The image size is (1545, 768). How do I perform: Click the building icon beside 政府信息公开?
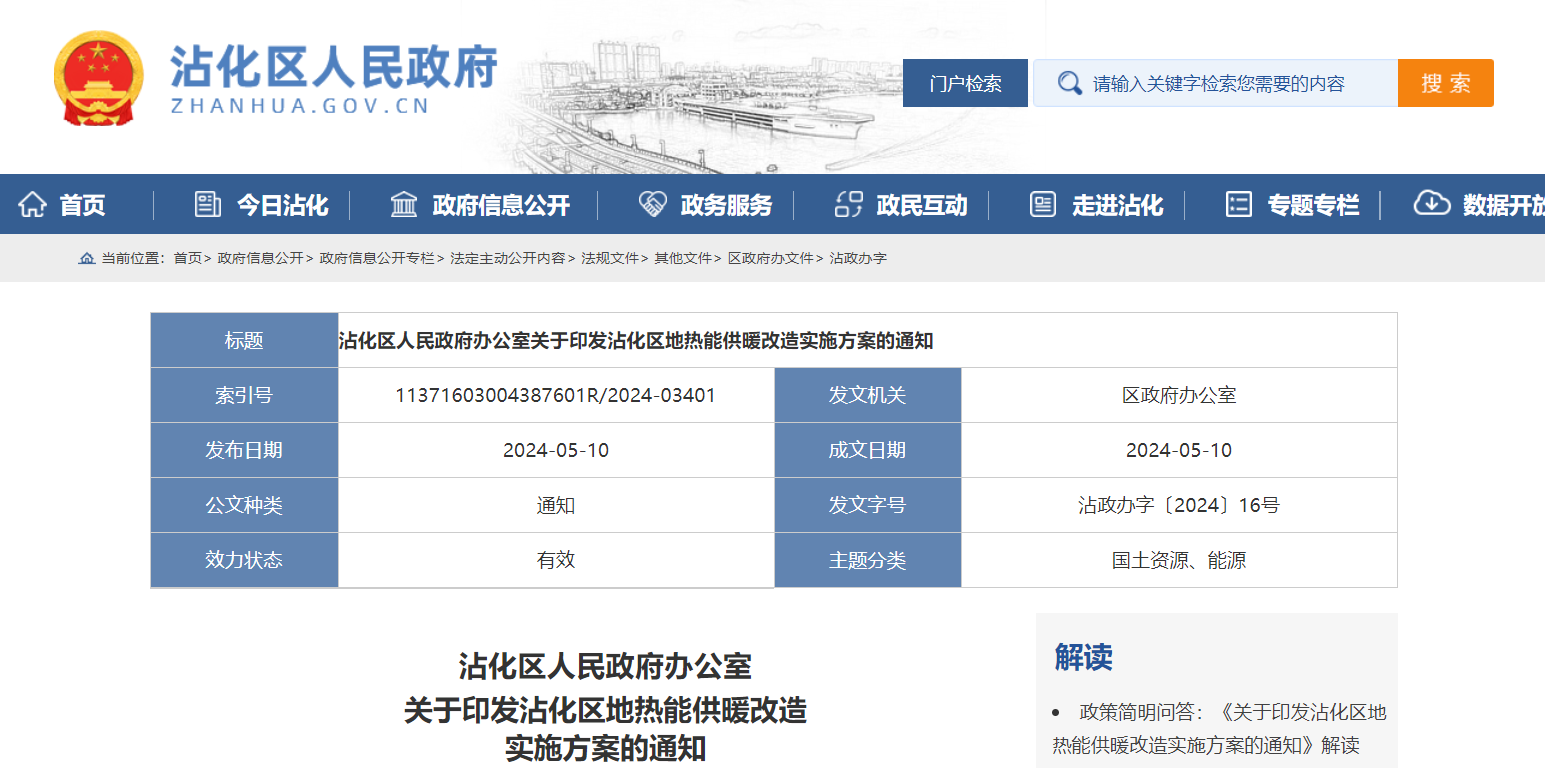pyautogui.click(x=403, y=203)
